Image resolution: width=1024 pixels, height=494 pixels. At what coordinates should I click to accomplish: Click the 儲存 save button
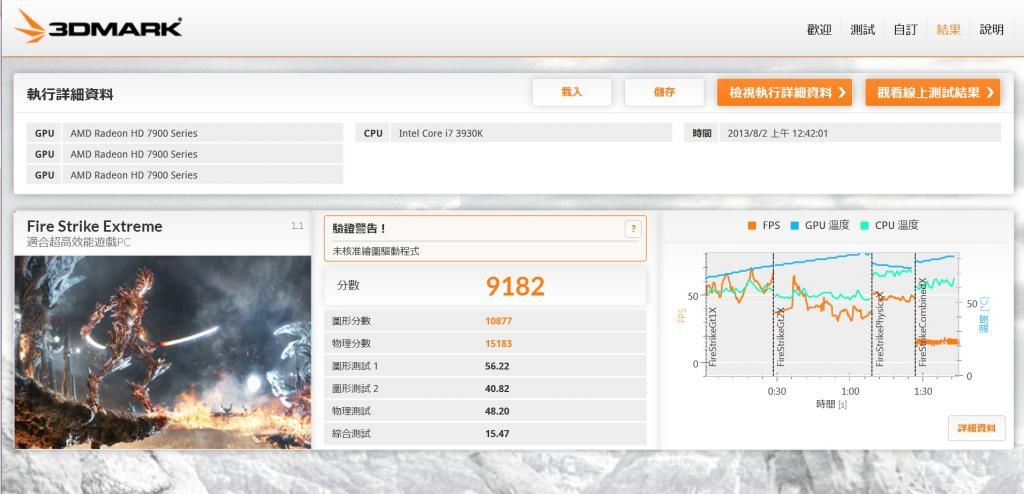click(x=664, y=92)
